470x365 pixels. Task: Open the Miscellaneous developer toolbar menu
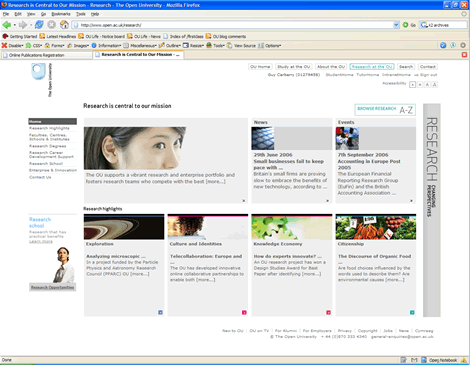coord(140,45)
